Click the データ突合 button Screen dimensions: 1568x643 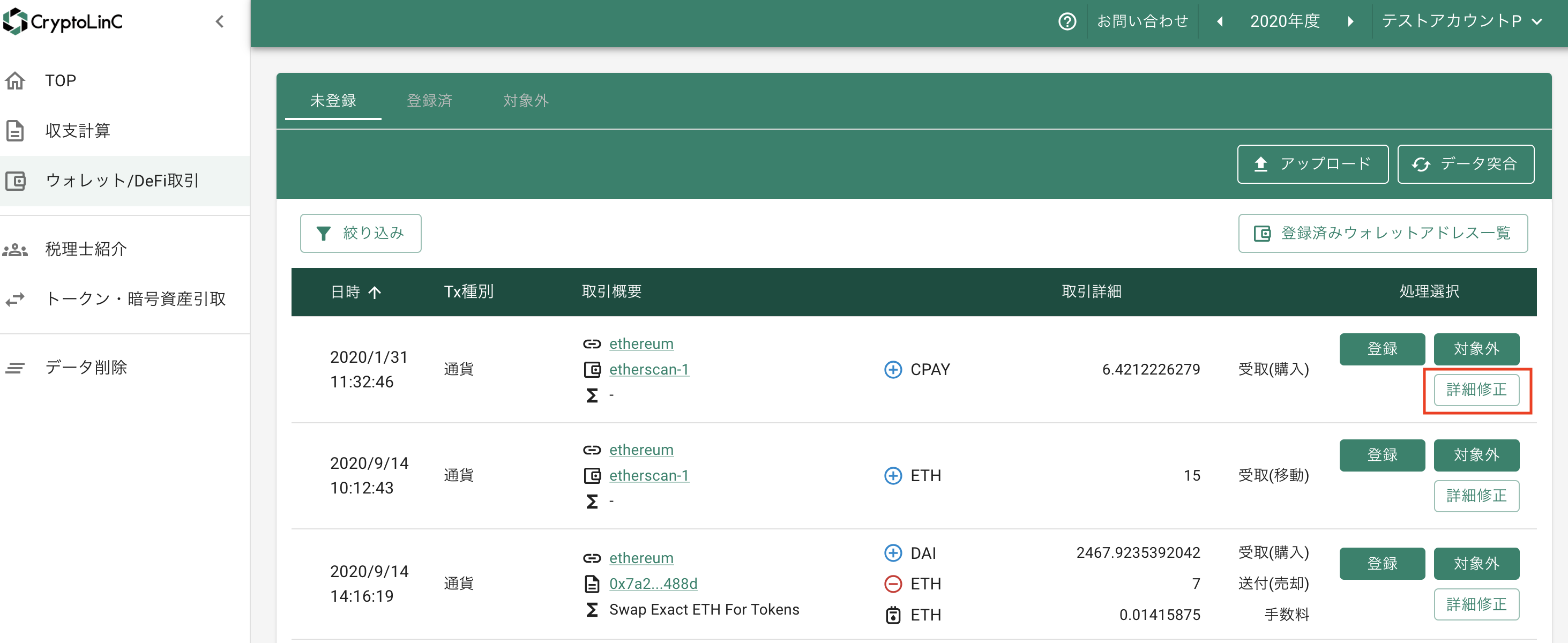[1465, 164]
